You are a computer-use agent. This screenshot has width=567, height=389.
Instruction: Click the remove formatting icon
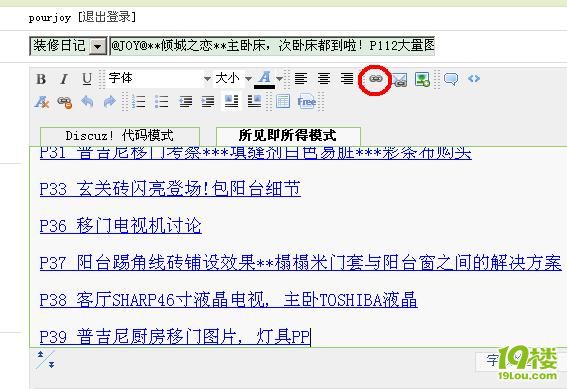coord(42,102)
